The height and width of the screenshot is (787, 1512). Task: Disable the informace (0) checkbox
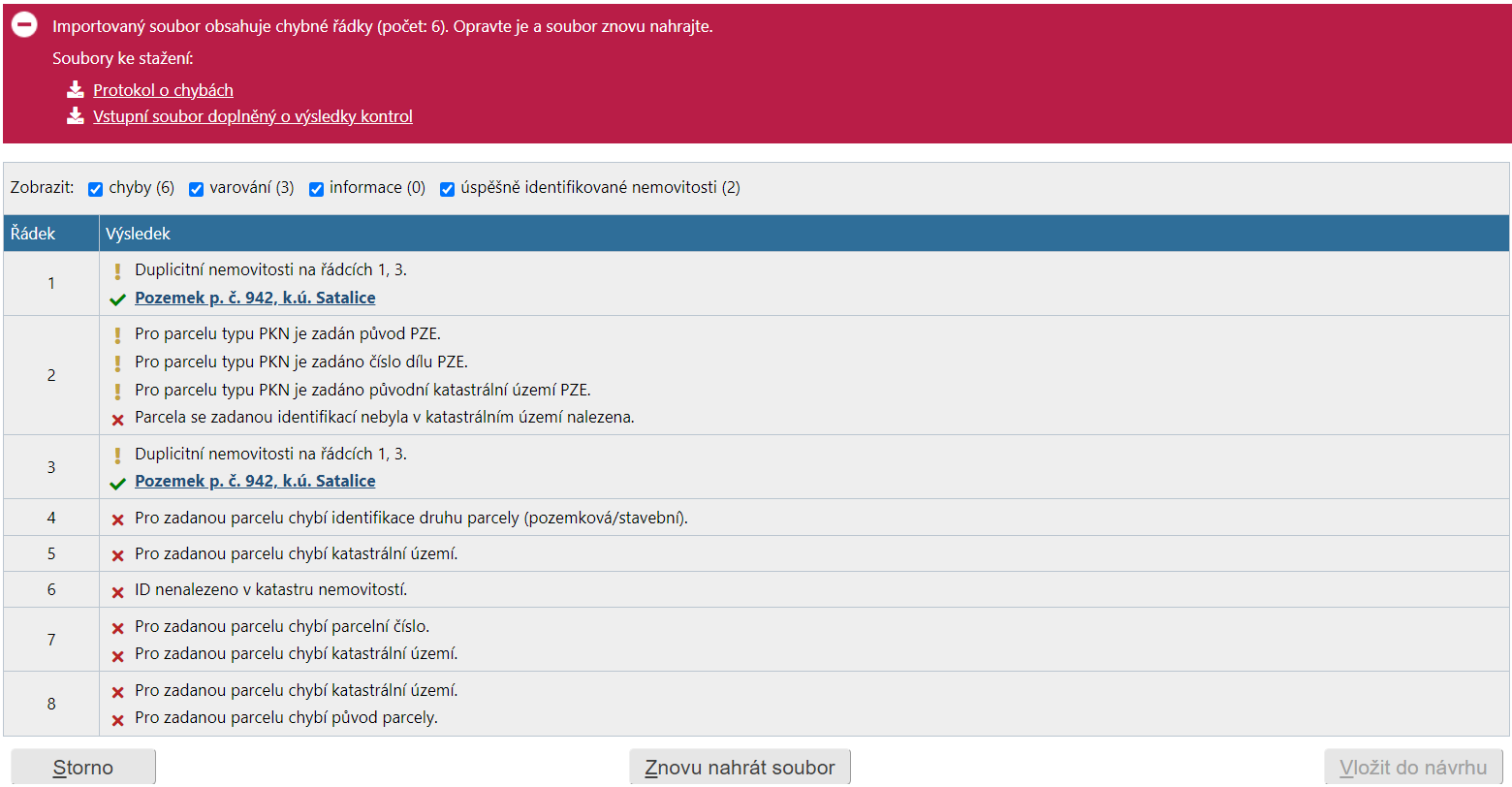coord(316,189)
